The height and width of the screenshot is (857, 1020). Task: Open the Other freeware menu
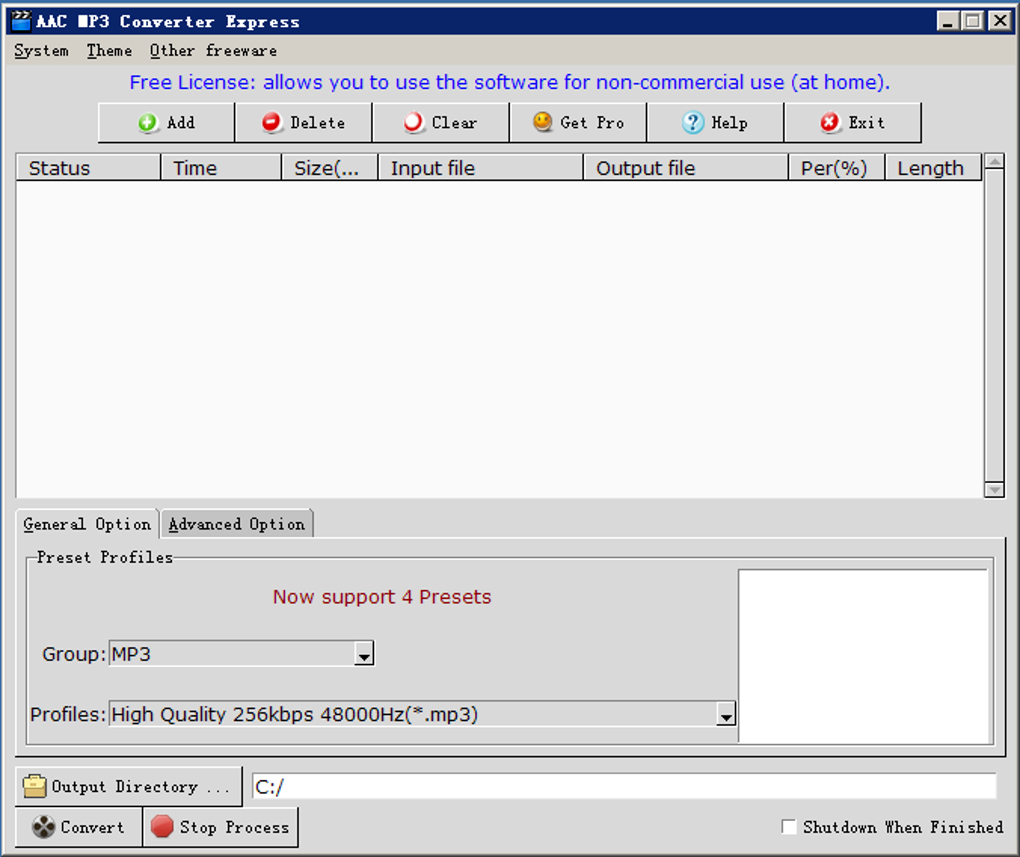[213, 51]
